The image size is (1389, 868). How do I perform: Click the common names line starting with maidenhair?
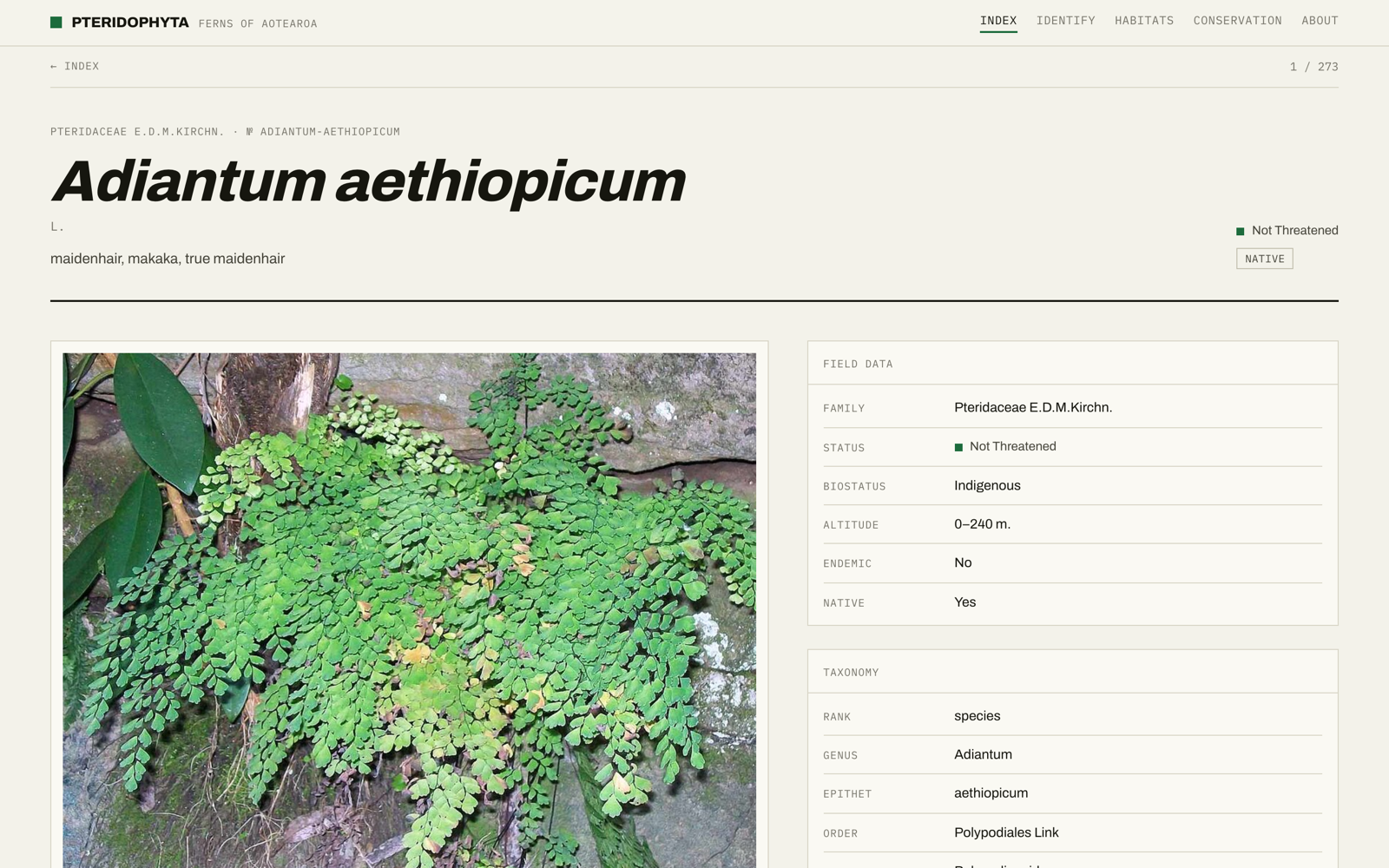pyautogui.click(x=168, y=259)
